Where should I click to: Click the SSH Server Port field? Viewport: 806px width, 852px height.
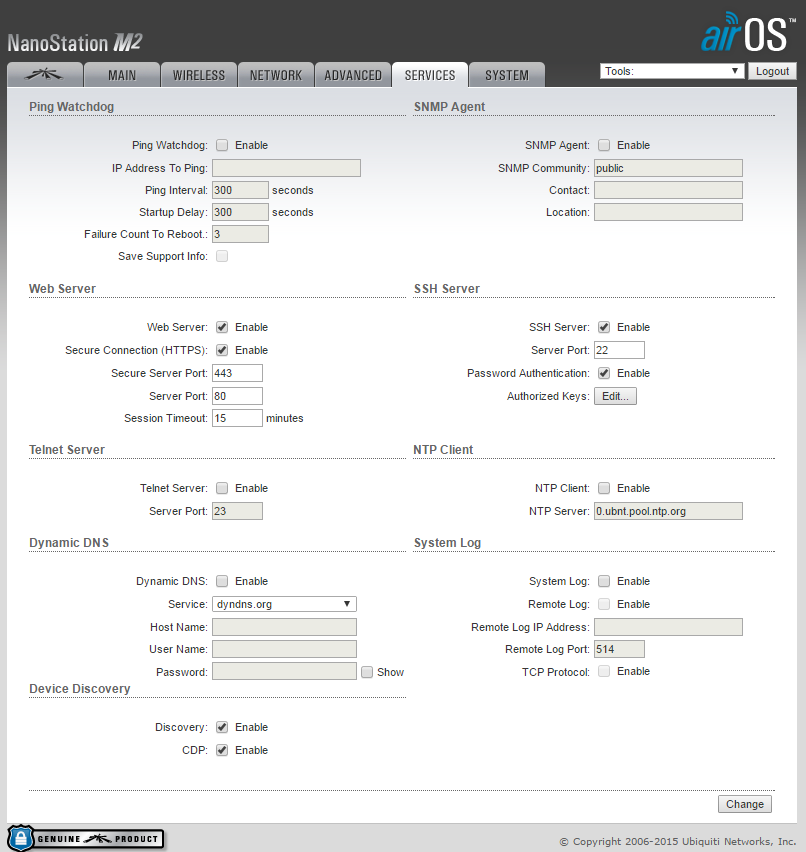pyautogui.click(x=619, y=350)
